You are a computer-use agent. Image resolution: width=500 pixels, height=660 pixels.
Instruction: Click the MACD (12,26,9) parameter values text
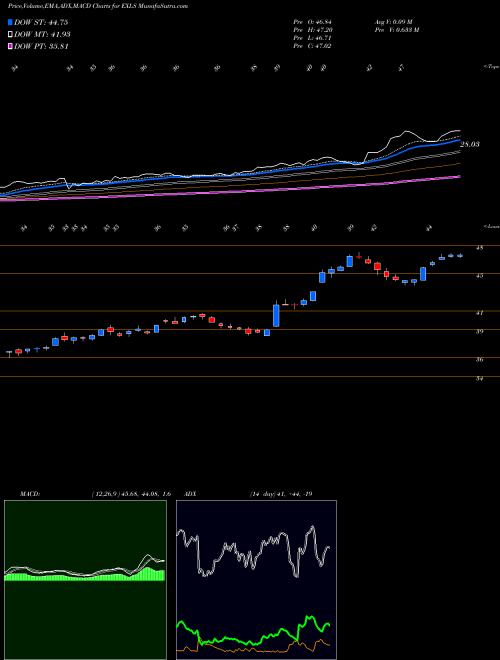pos(131,494)
